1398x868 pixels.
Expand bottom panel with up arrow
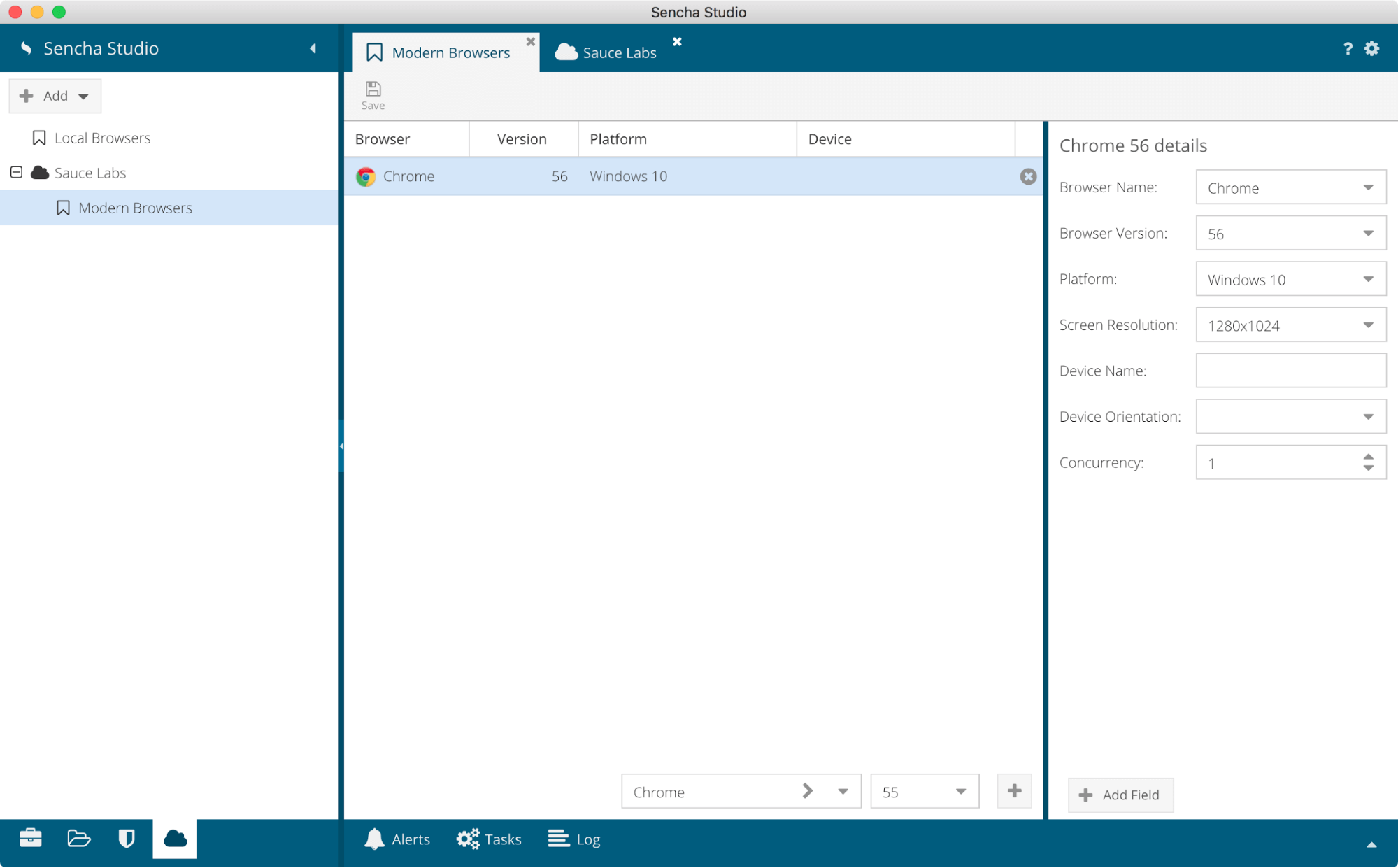[1371, 844]
